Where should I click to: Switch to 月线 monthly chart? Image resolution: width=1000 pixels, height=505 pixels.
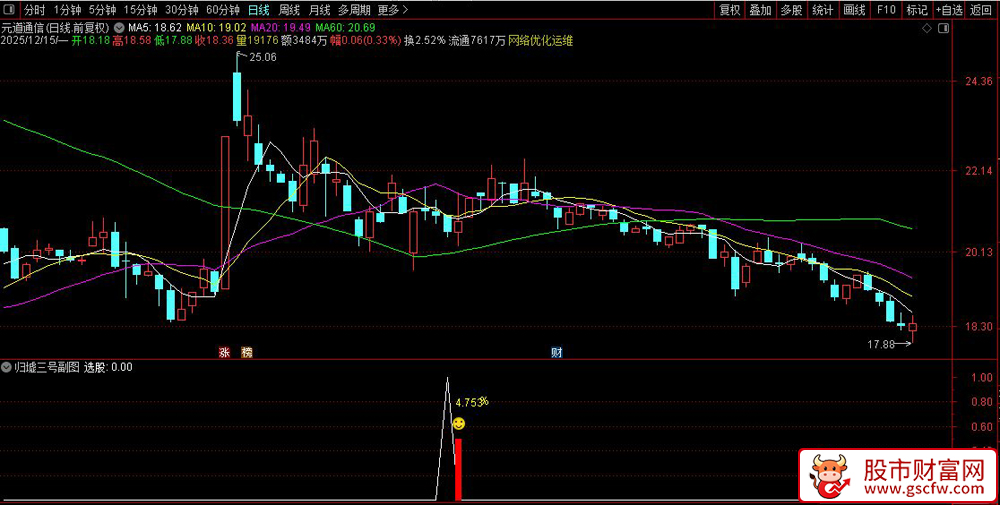[x=319, y=10]
